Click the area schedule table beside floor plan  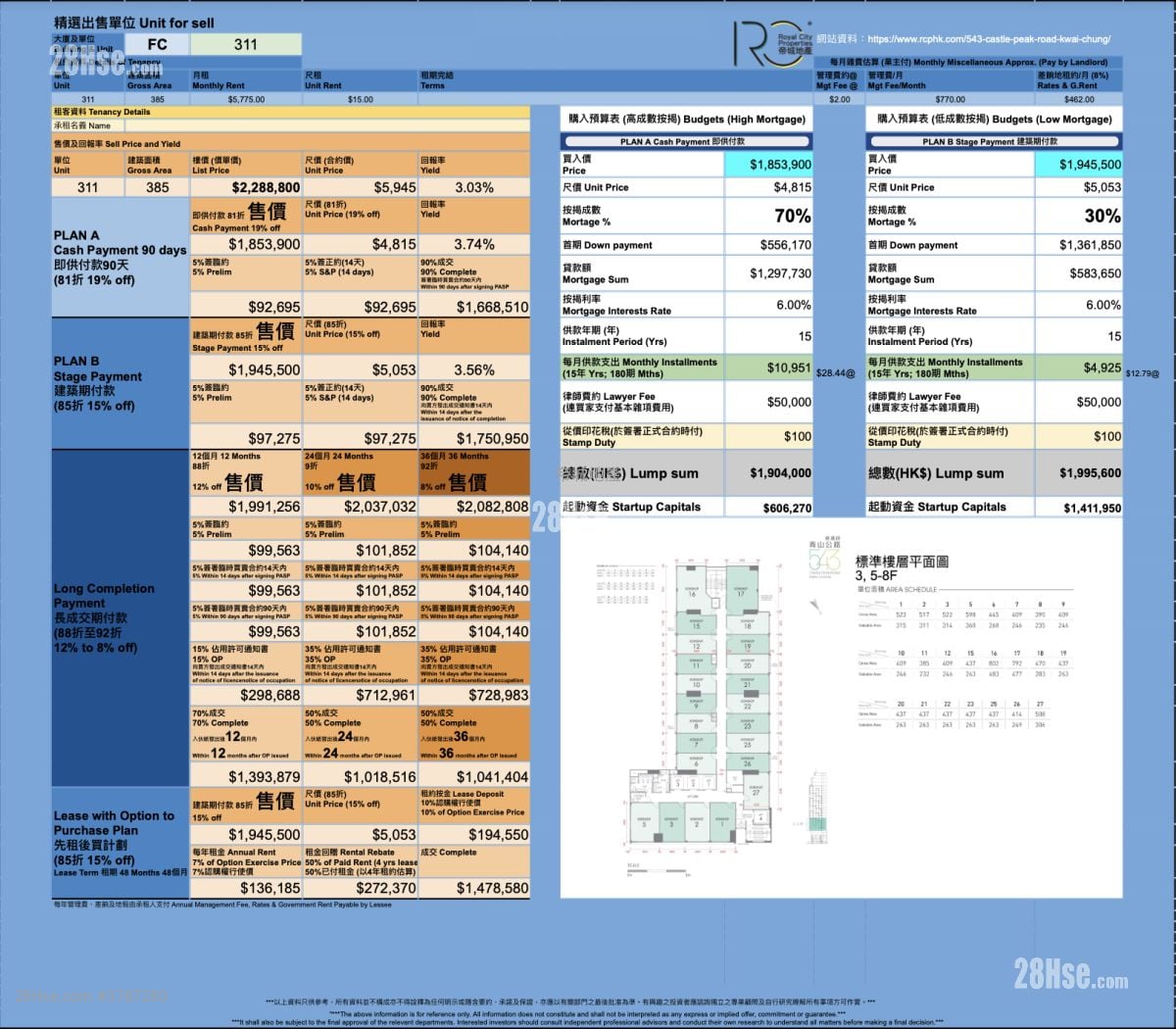(x=963, y=666)
